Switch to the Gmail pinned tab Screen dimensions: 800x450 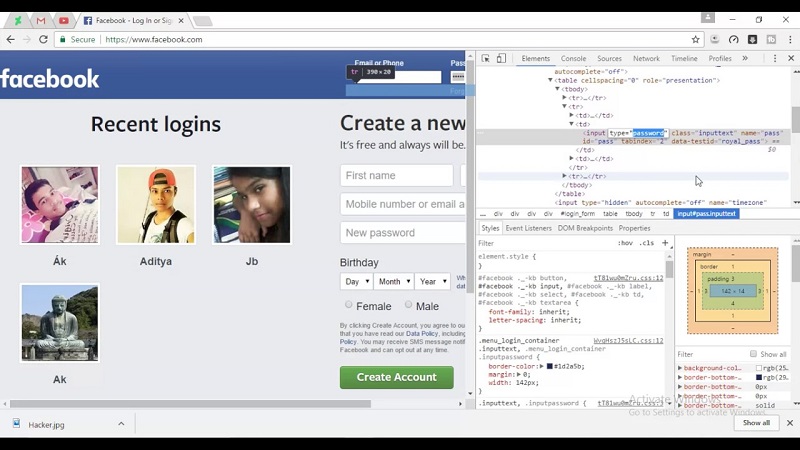[41, 20]
